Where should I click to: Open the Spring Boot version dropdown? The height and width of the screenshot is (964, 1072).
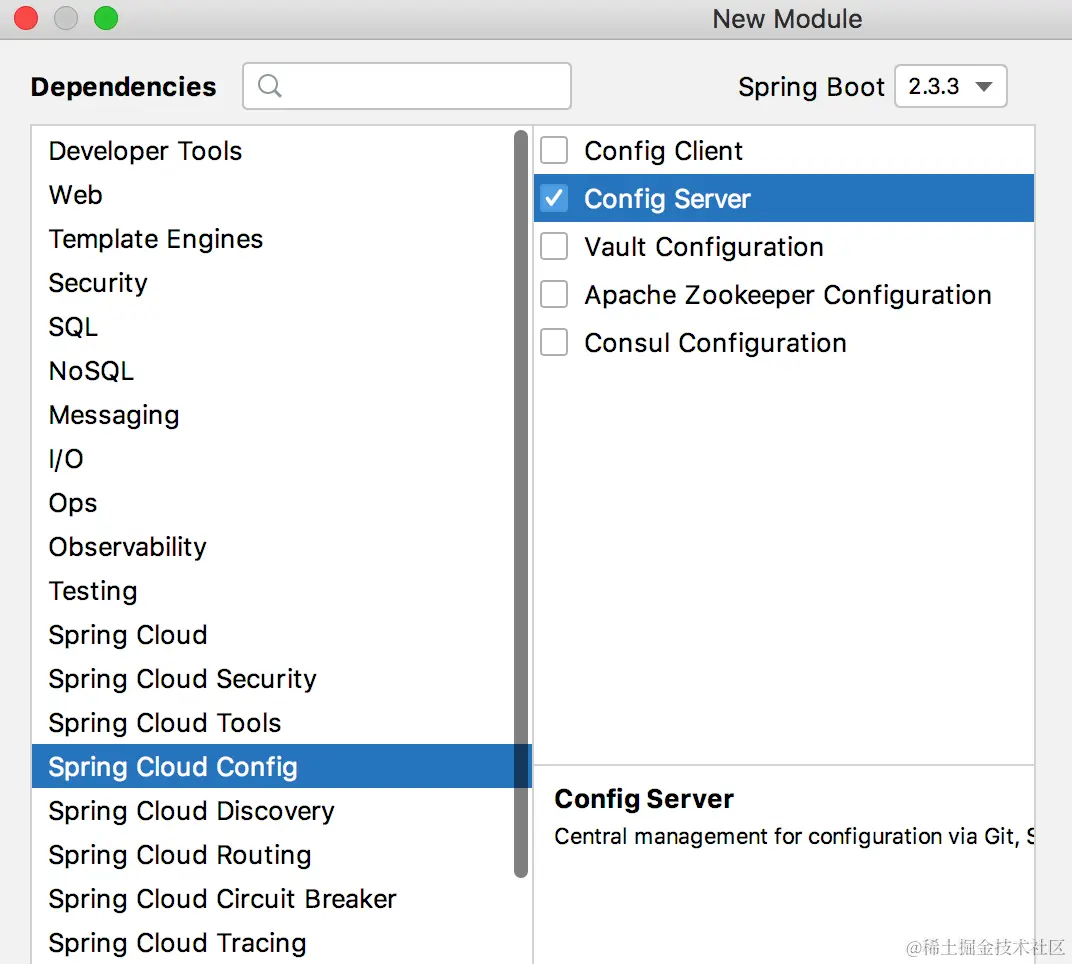point(950,86)
